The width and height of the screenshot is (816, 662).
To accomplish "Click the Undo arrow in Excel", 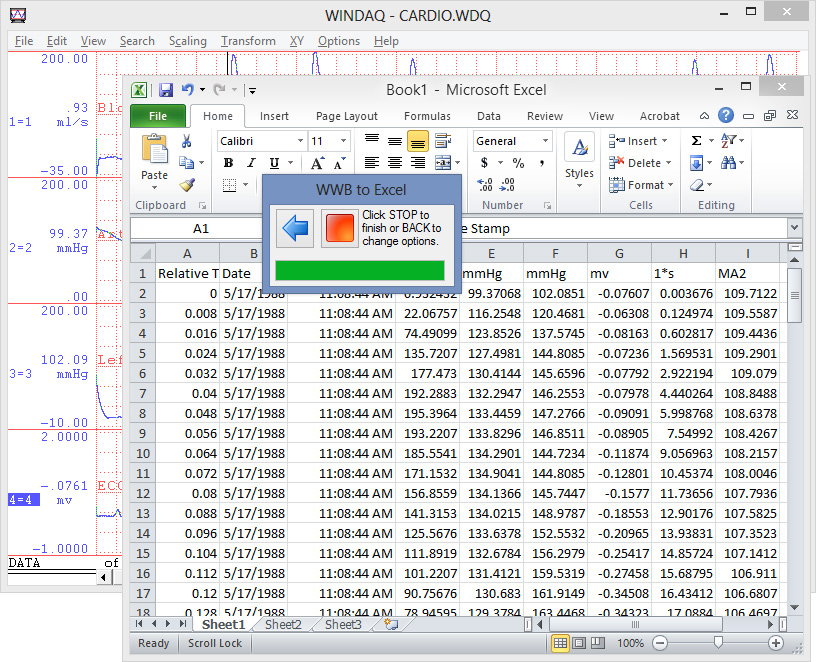I will click(x=187, y=90).
